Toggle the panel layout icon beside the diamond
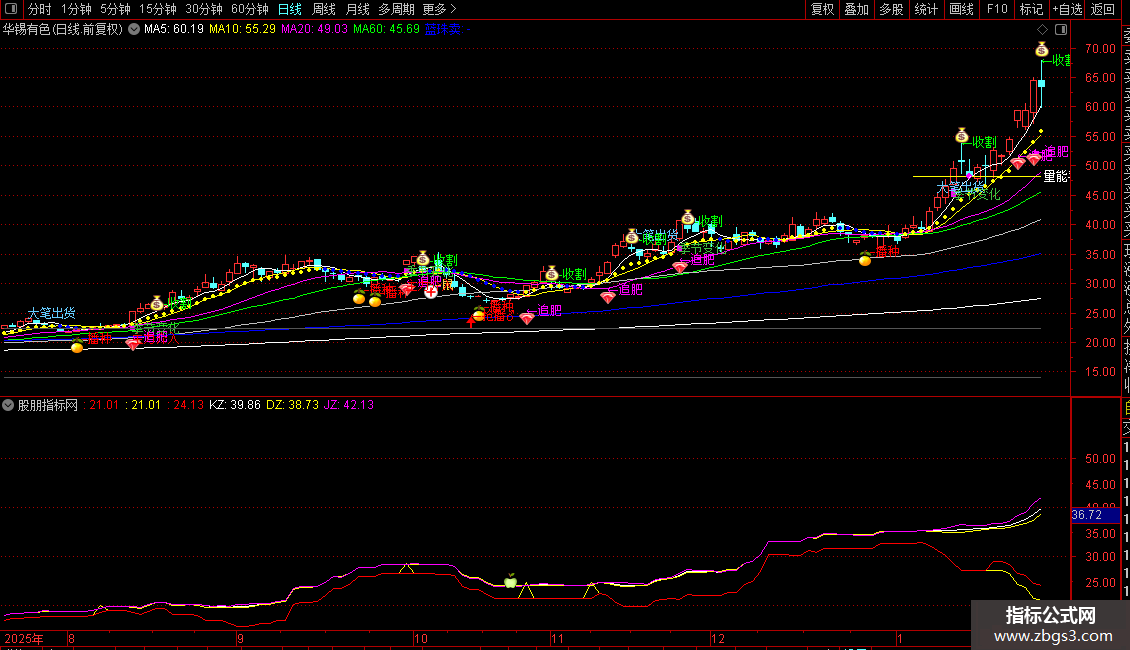This screenshot has height=650, width=1130. point(1061,30)
